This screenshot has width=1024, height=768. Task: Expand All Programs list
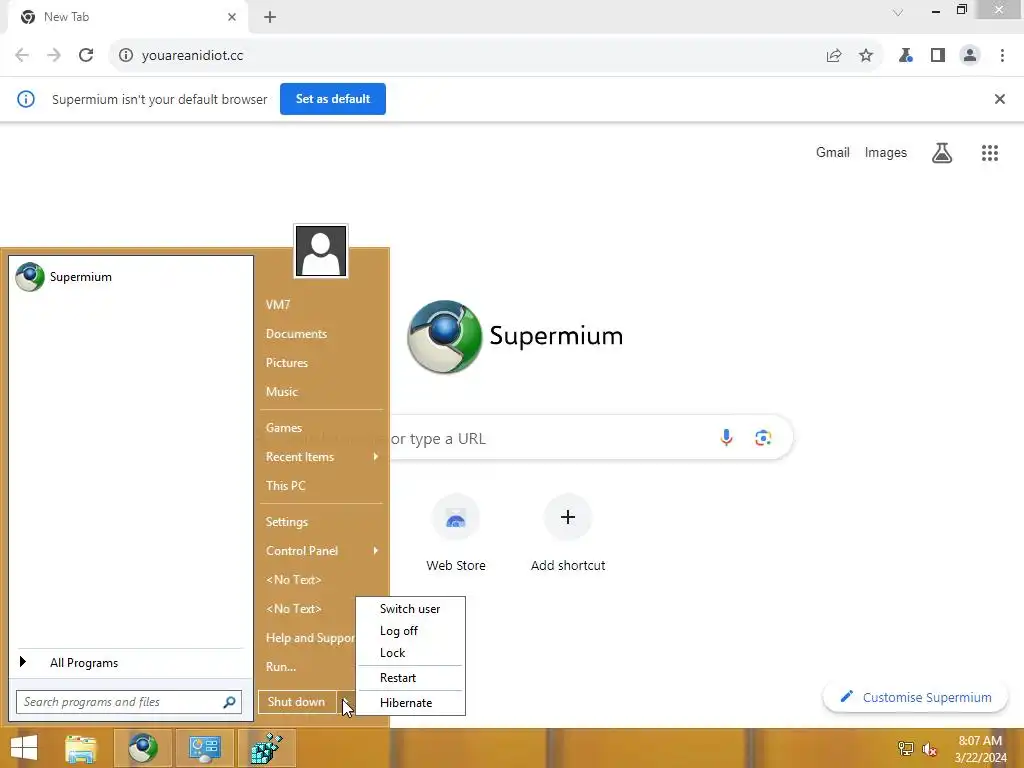(131, 663)
